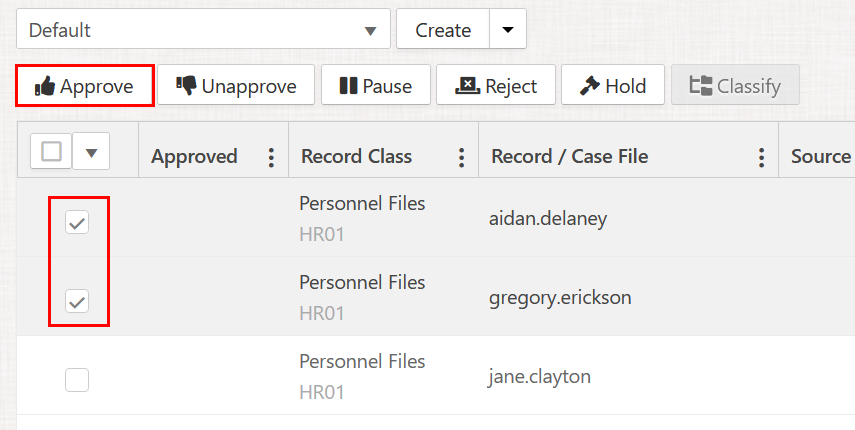Click the Create button
The width and height of the screenshot is (855, 430).
443,30
